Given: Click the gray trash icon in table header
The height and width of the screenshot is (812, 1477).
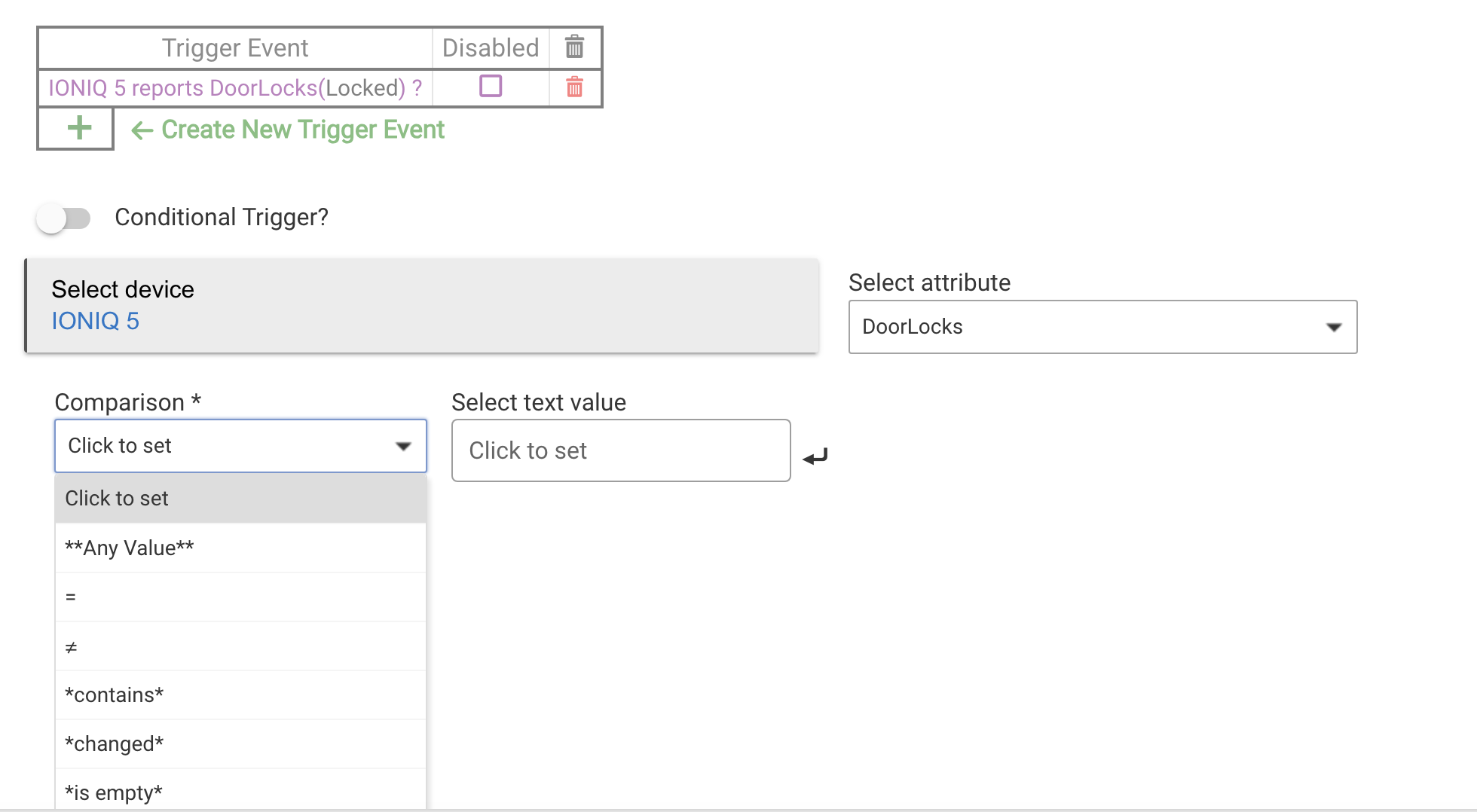Looking at the screenshot, I should pyautogui.click(x=574, y=47).
